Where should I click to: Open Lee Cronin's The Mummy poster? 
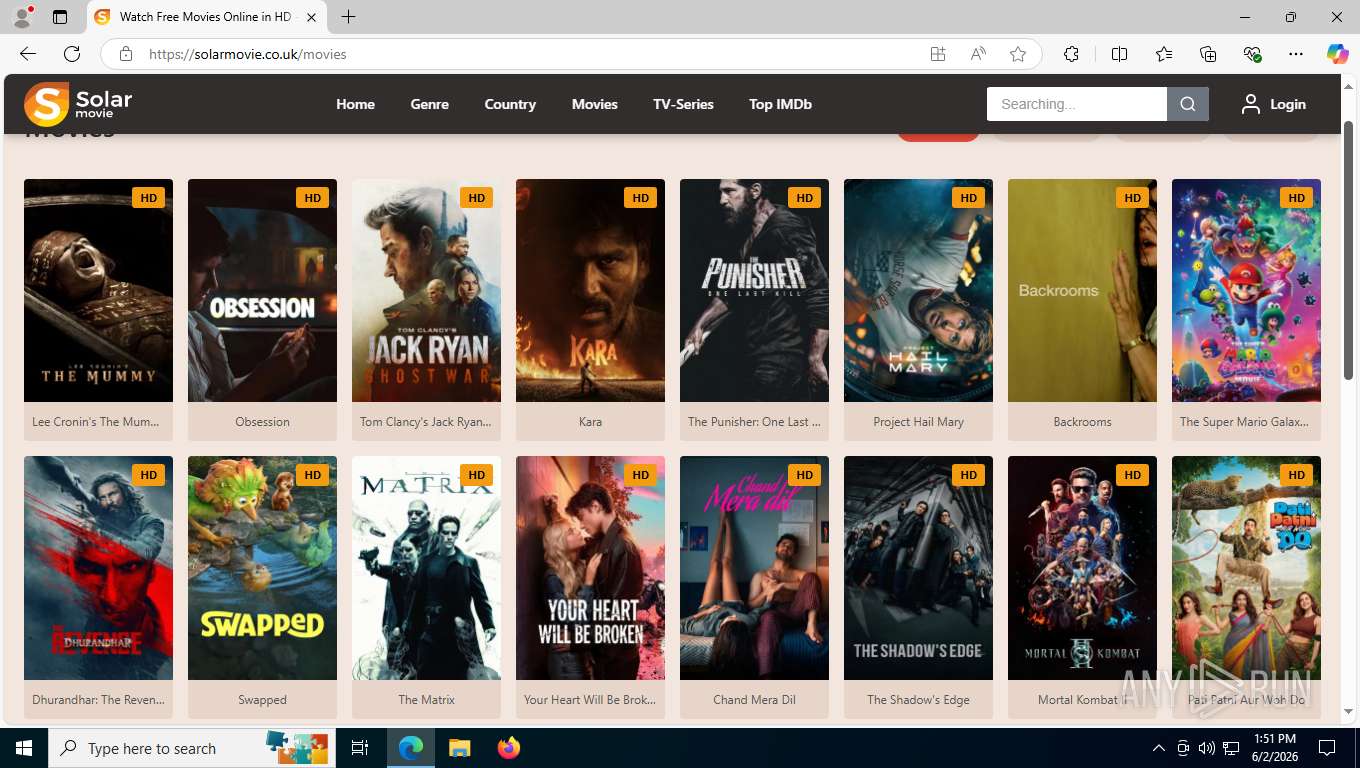(x=98, y=290)
